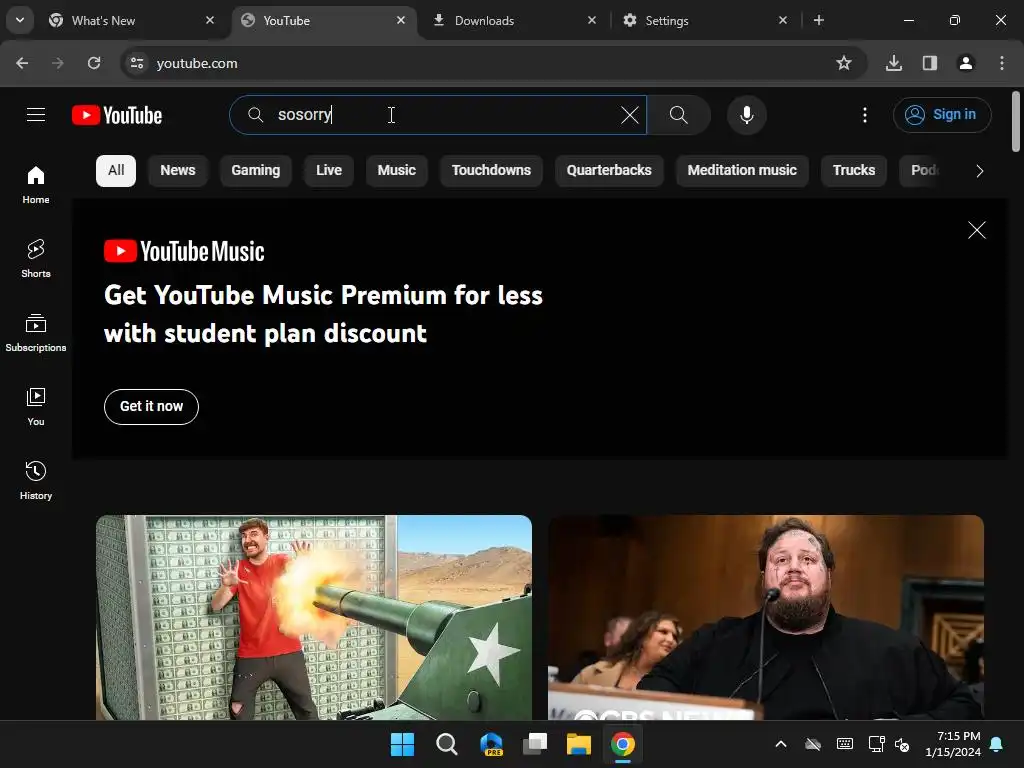Open Chrome profile icon
This screenshot has height=768, width=1024.
966,63
